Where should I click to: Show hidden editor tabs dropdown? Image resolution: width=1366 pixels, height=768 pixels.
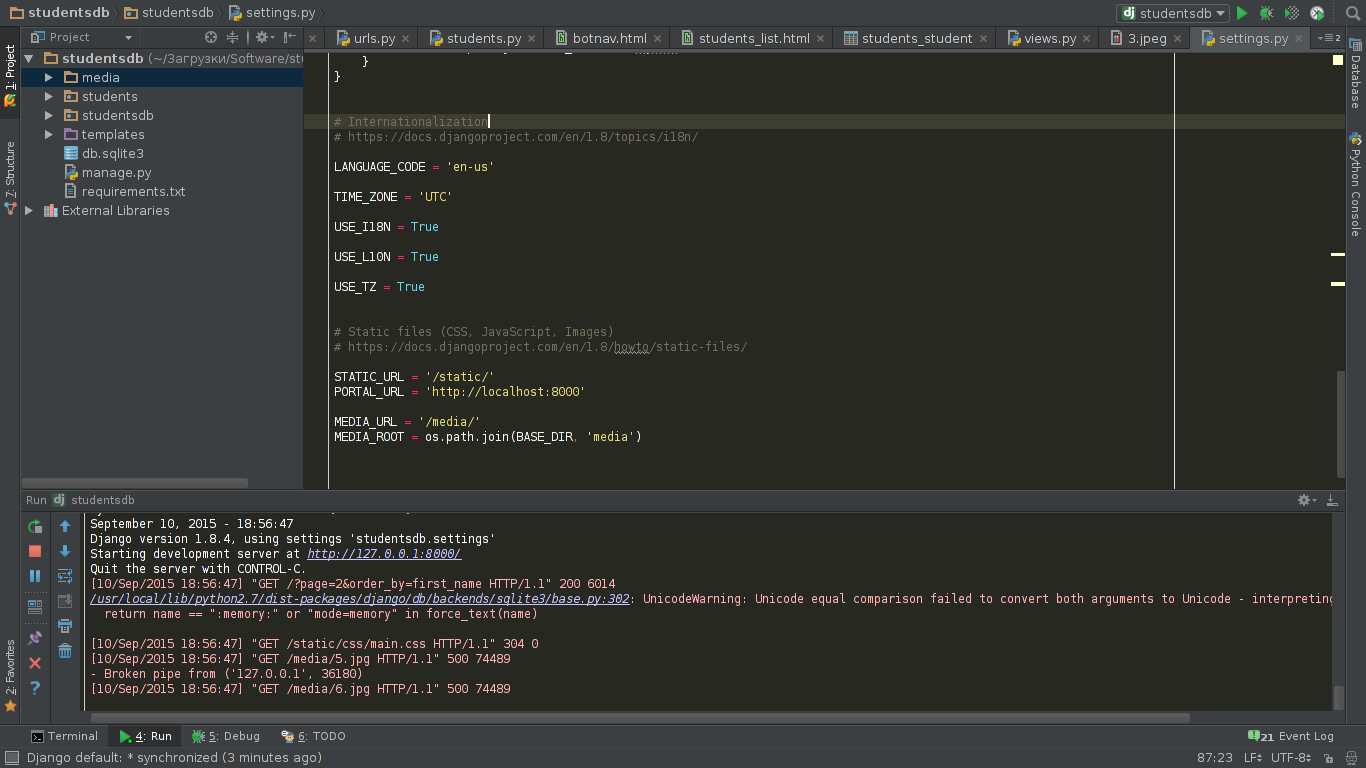(x=1330, y=38)
